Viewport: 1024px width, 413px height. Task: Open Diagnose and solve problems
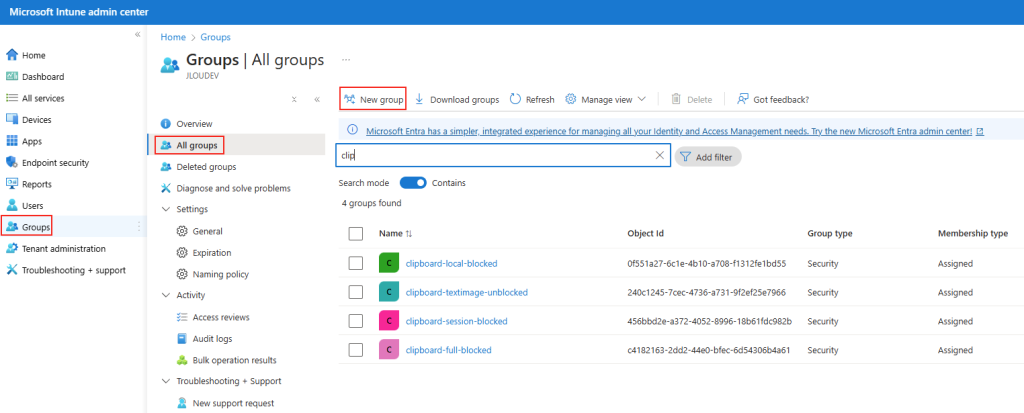(x=234, y=188)
